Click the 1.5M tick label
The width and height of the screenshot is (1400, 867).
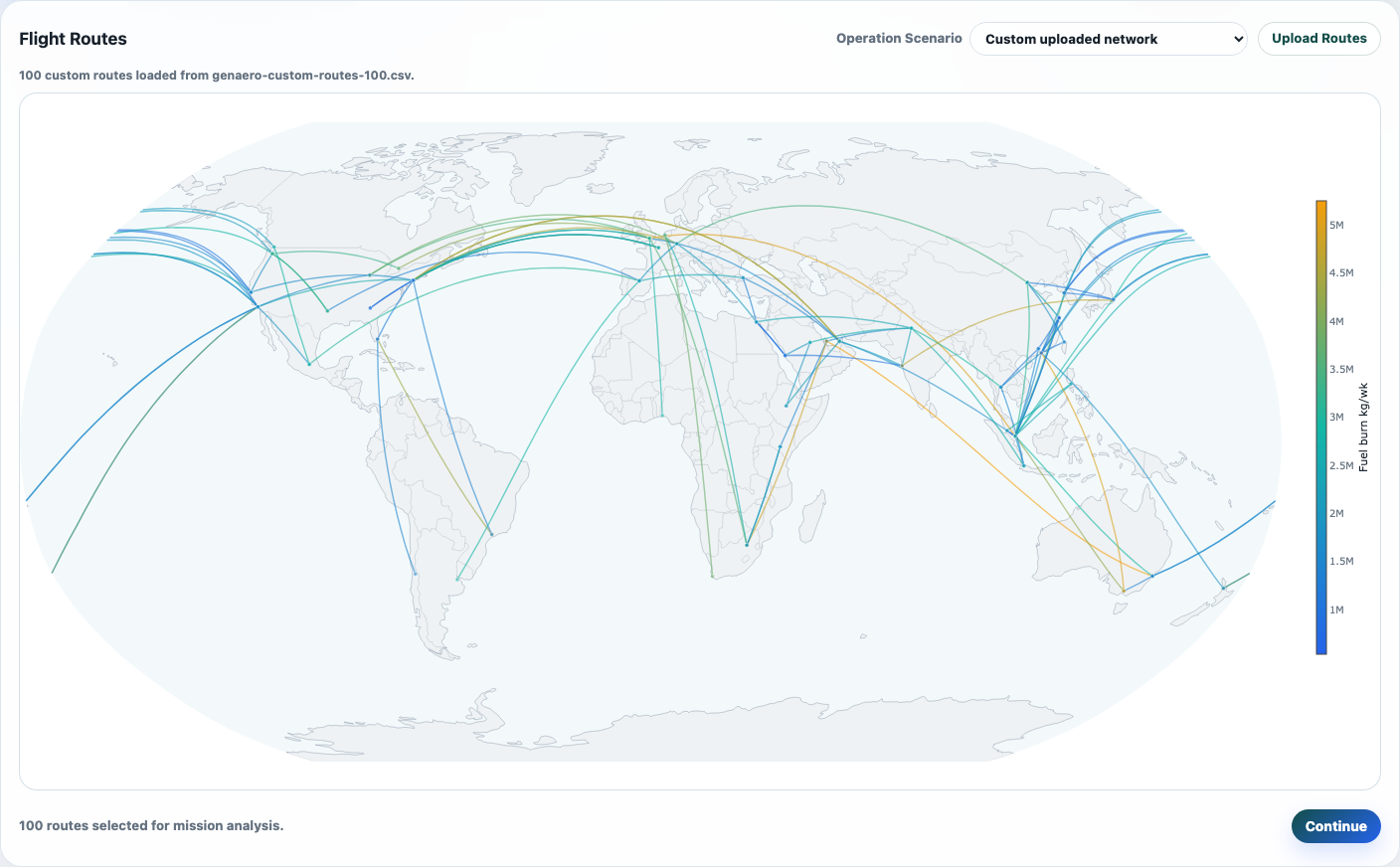pyautogui.click(x=1341, y=561)
